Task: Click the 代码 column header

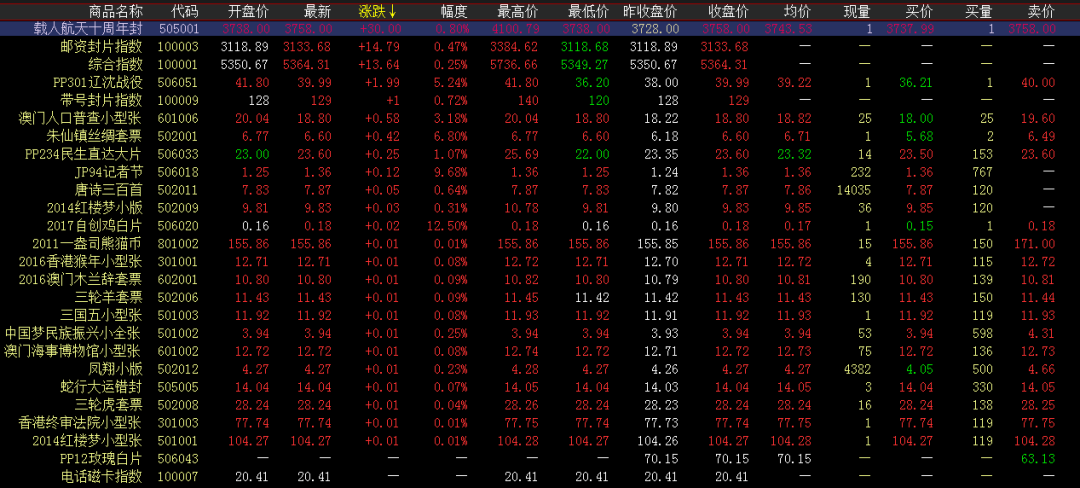Action: tap(184, 12)
